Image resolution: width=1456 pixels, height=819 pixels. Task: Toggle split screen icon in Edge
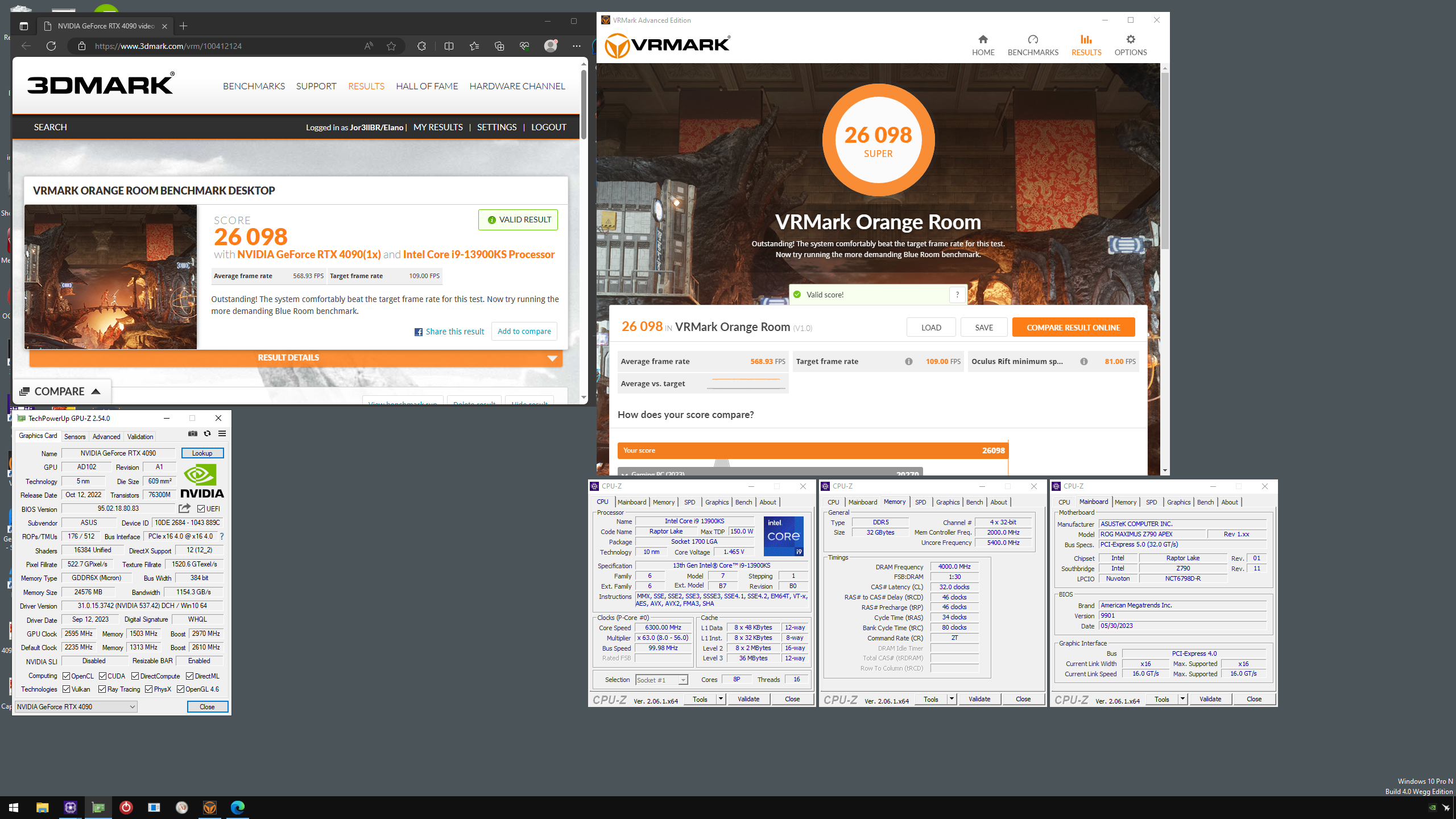[449, 46]
